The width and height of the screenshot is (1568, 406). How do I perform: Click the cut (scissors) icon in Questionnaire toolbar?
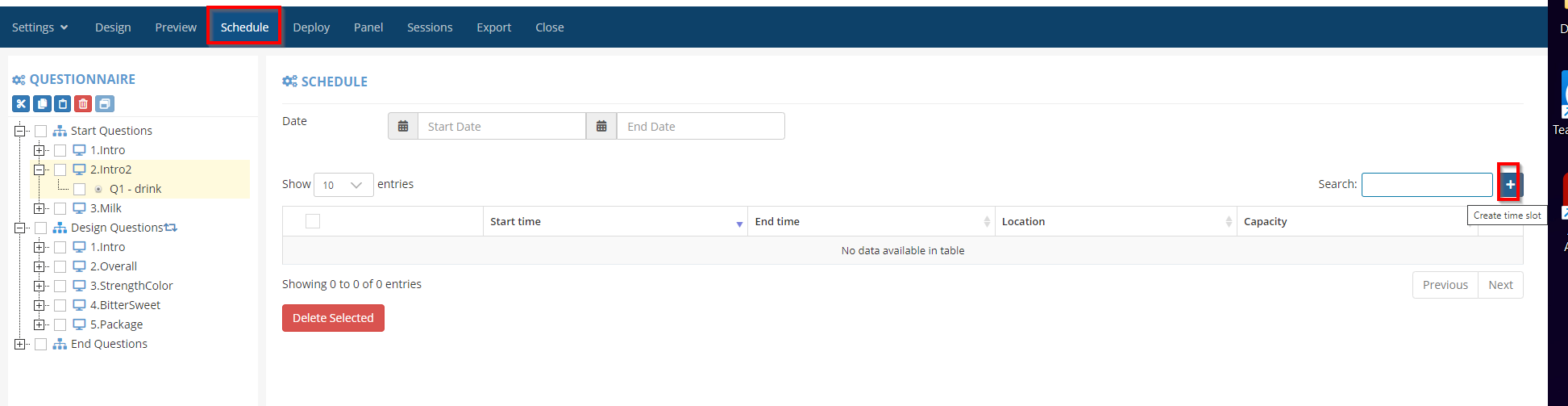click(21, 103)
